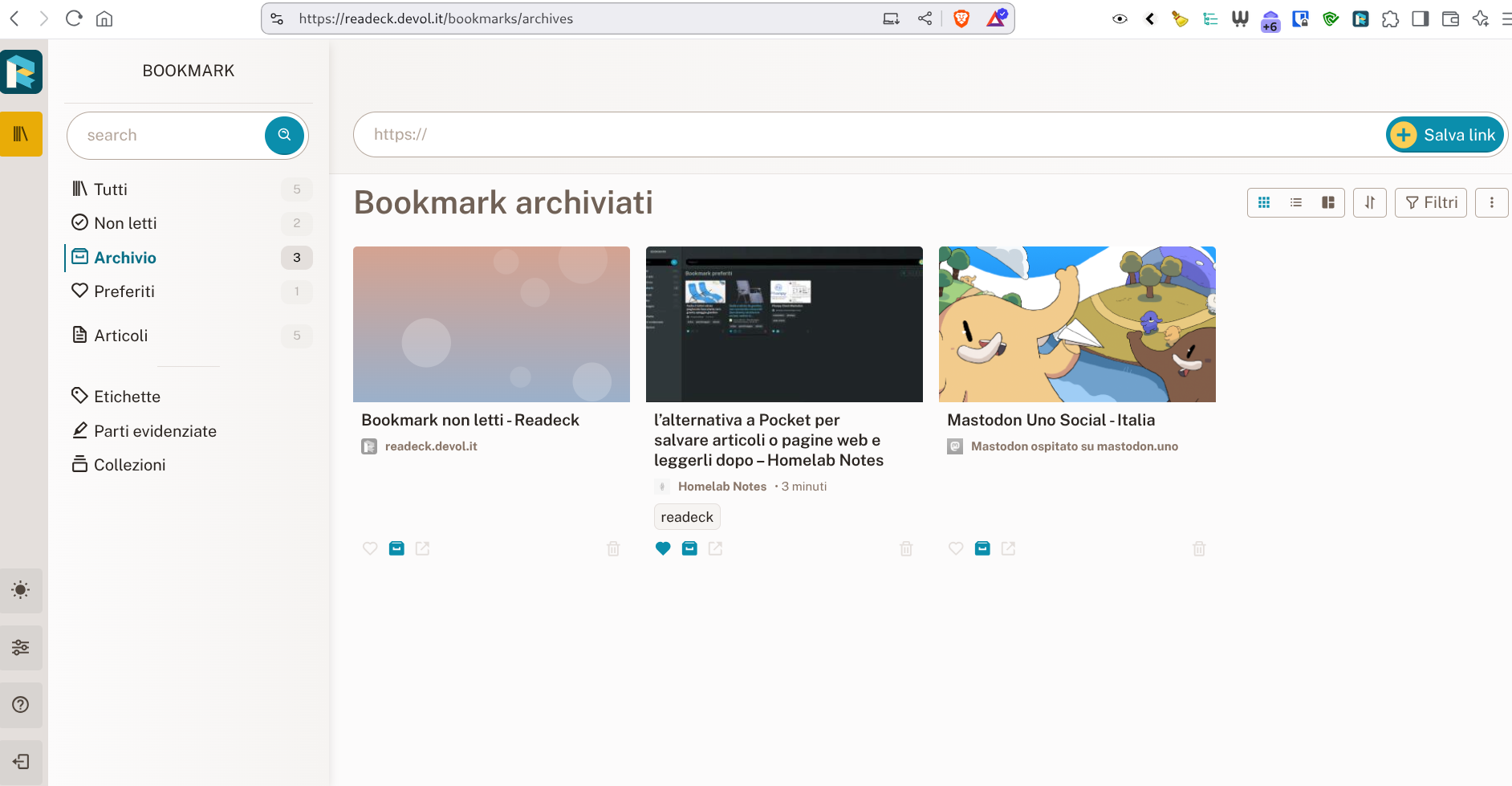This screenshot has width=1512, height=786.
Task: Open Articoli filter
Action: click(189, 336)
